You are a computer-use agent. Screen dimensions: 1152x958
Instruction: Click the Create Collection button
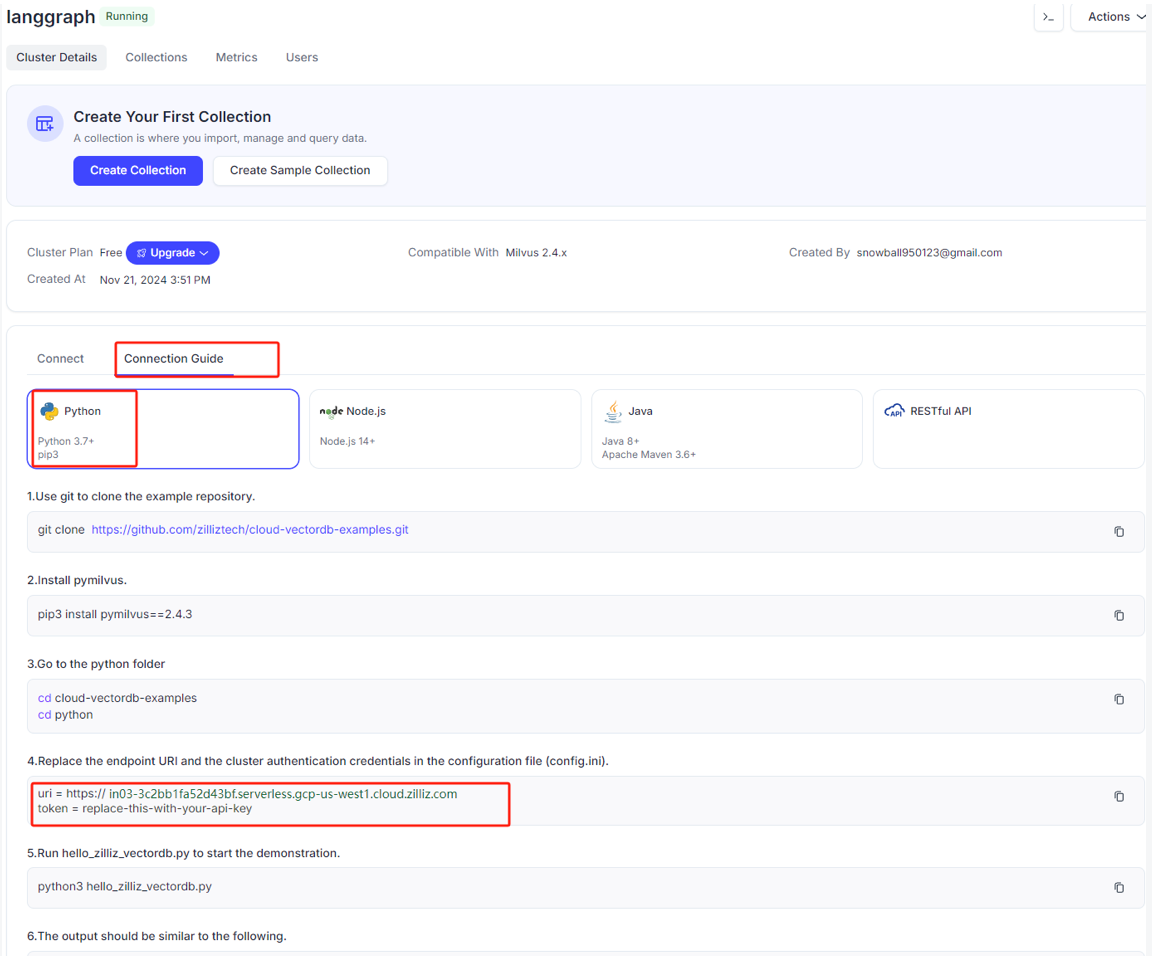(138, 170)
